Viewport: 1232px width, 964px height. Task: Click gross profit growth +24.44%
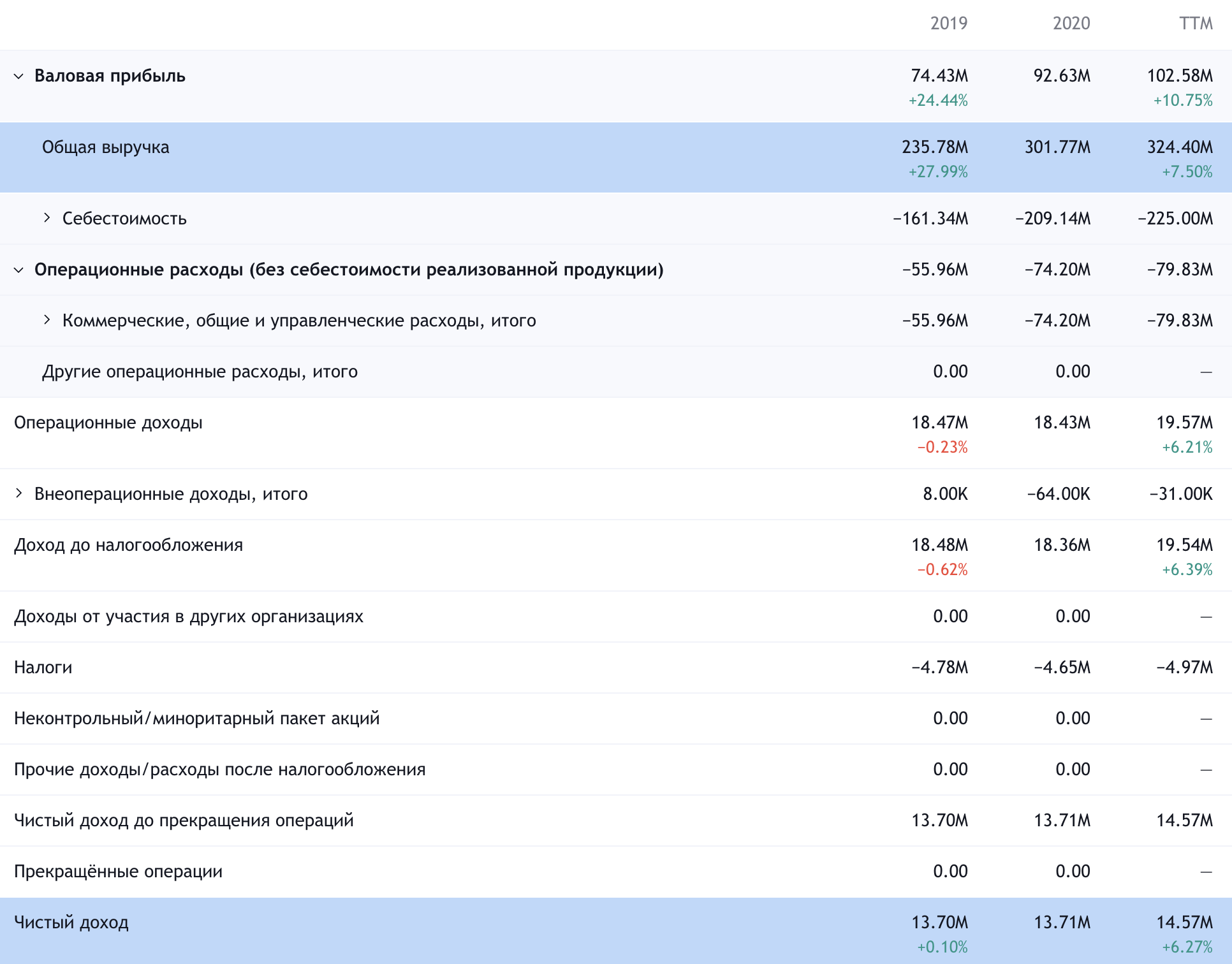click(938, 101)
